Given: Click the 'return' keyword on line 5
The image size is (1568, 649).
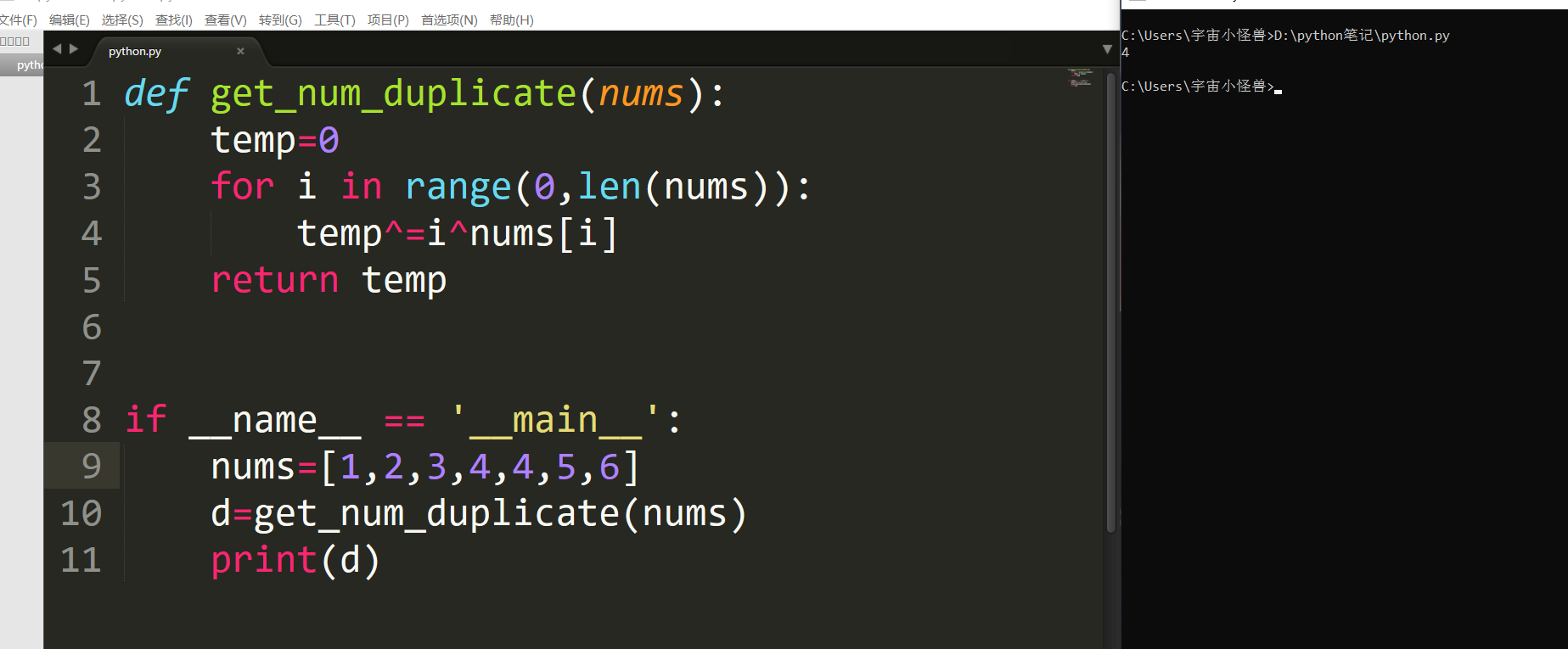Looking at the screenshot, I should (275, 280).
